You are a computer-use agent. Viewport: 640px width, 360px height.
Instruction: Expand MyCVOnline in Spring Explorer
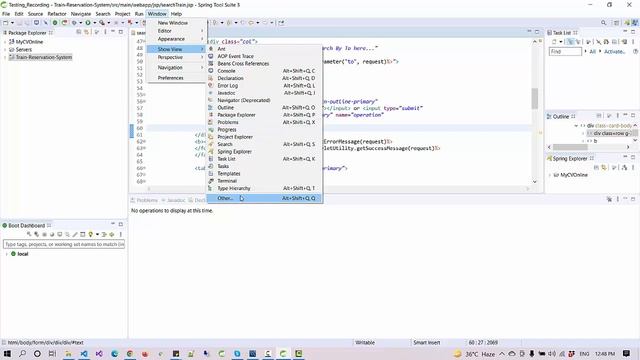(x=550, y=175)
